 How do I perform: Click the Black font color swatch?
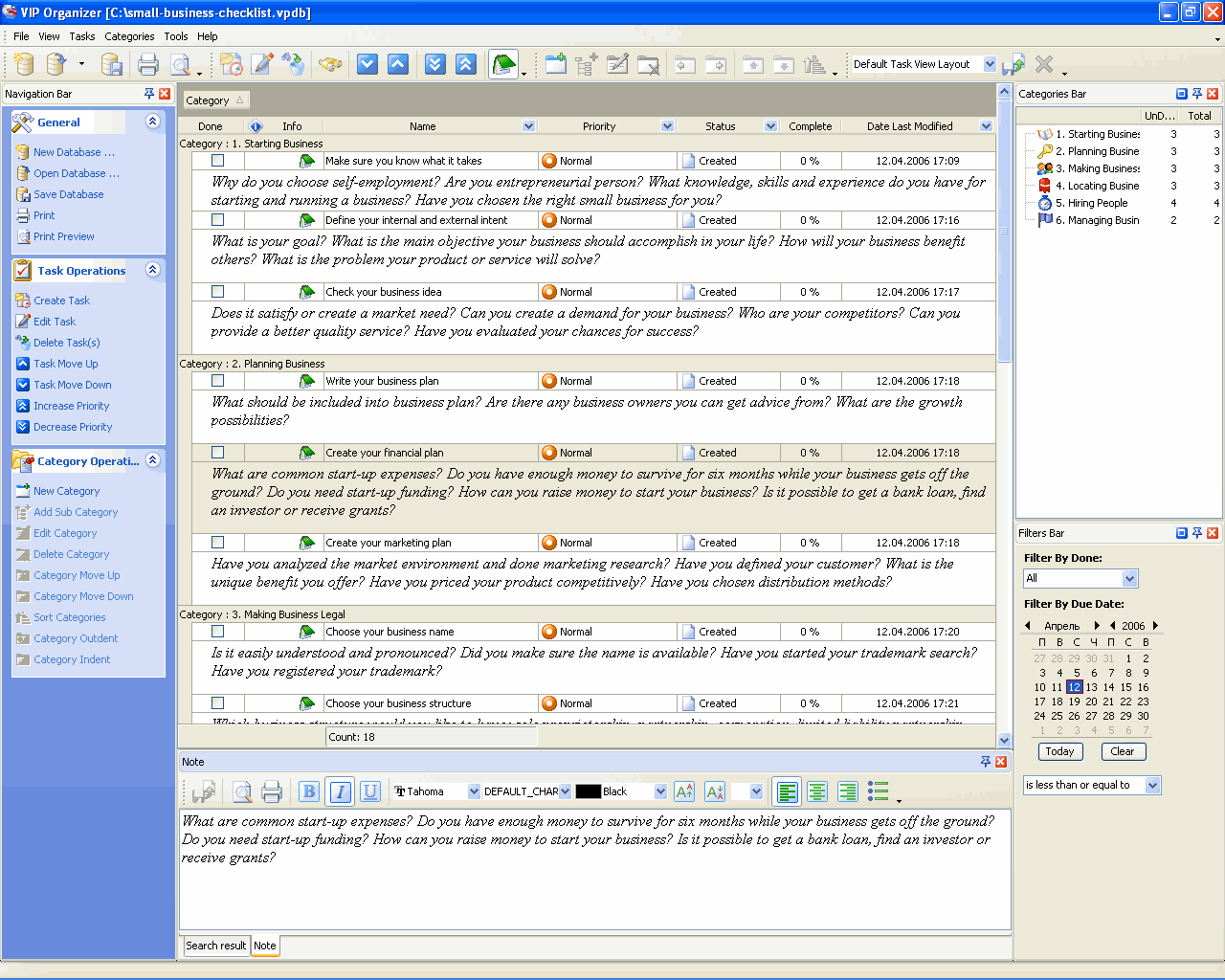588,791
